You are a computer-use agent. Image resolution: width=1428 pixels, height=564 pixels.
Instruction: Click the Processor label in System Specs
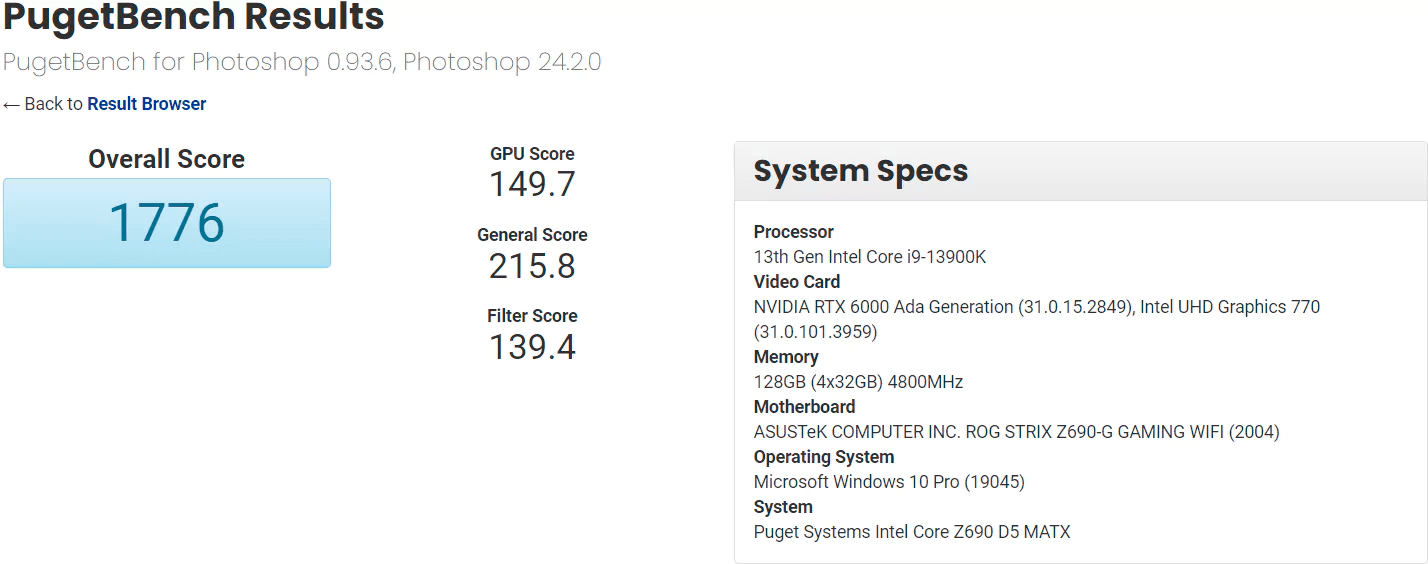pos(793,232)
